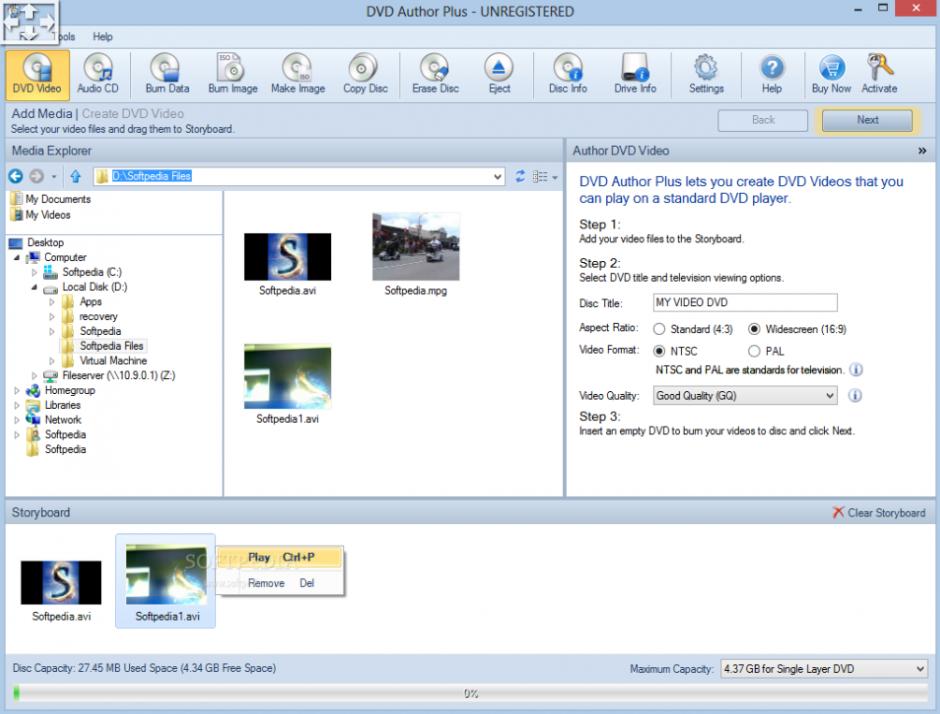The image size is (940, 714).
Task: Go back in Media Explorer
Action: coord(16,176)
